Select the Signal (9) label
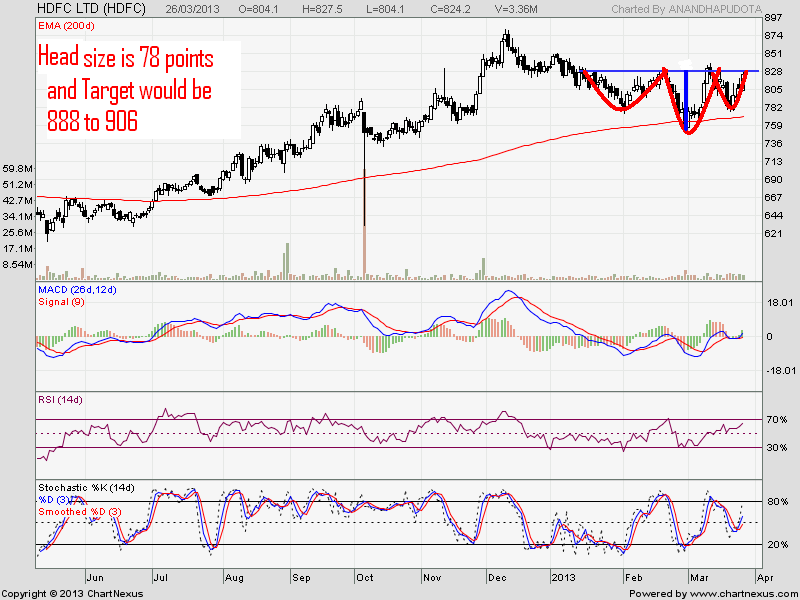800x600 pixels. click(x=61, y=302)
